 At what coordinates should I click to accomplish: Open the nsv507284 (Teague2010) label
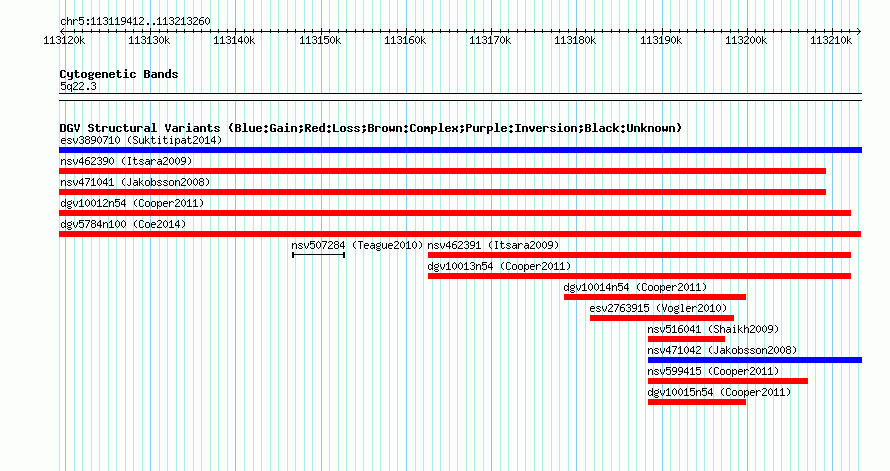pos(357,245)
